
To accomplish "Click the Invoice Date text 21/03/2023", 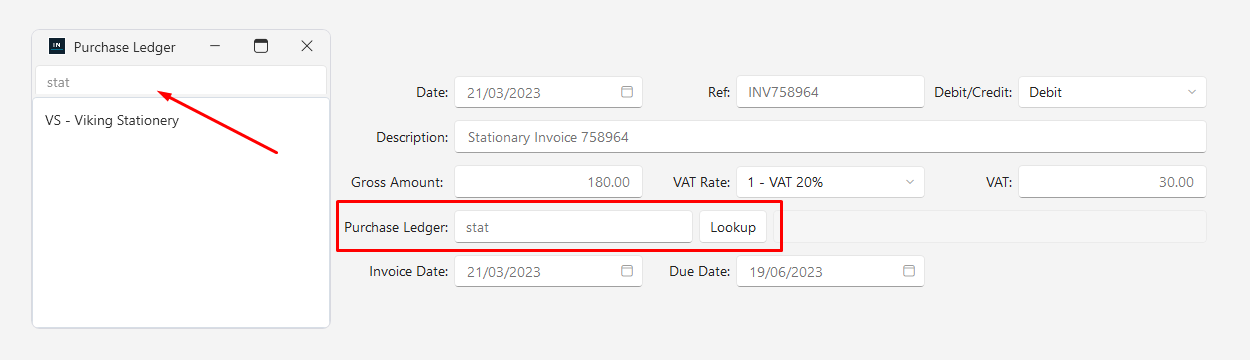I will 504,272.
